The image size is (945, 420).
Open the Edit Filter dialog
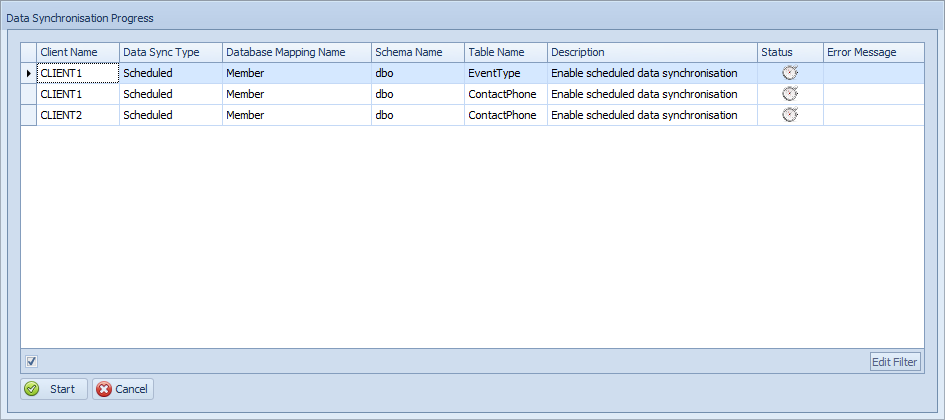click(x=896, y=362)
